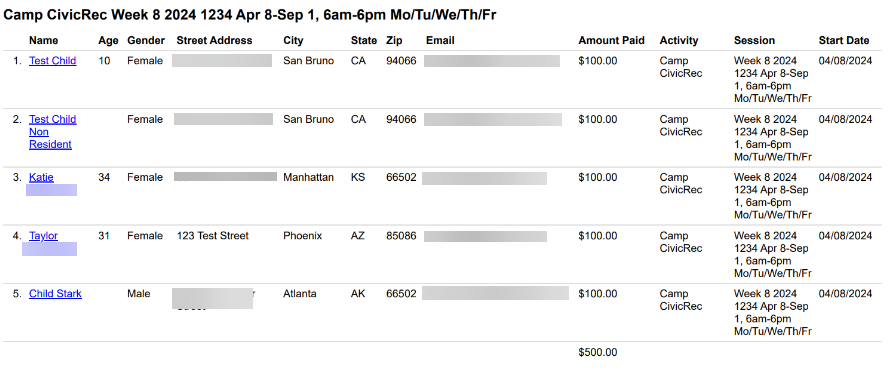Open the Test Child participant link
The image size is (893, 374).
(52, 61)
